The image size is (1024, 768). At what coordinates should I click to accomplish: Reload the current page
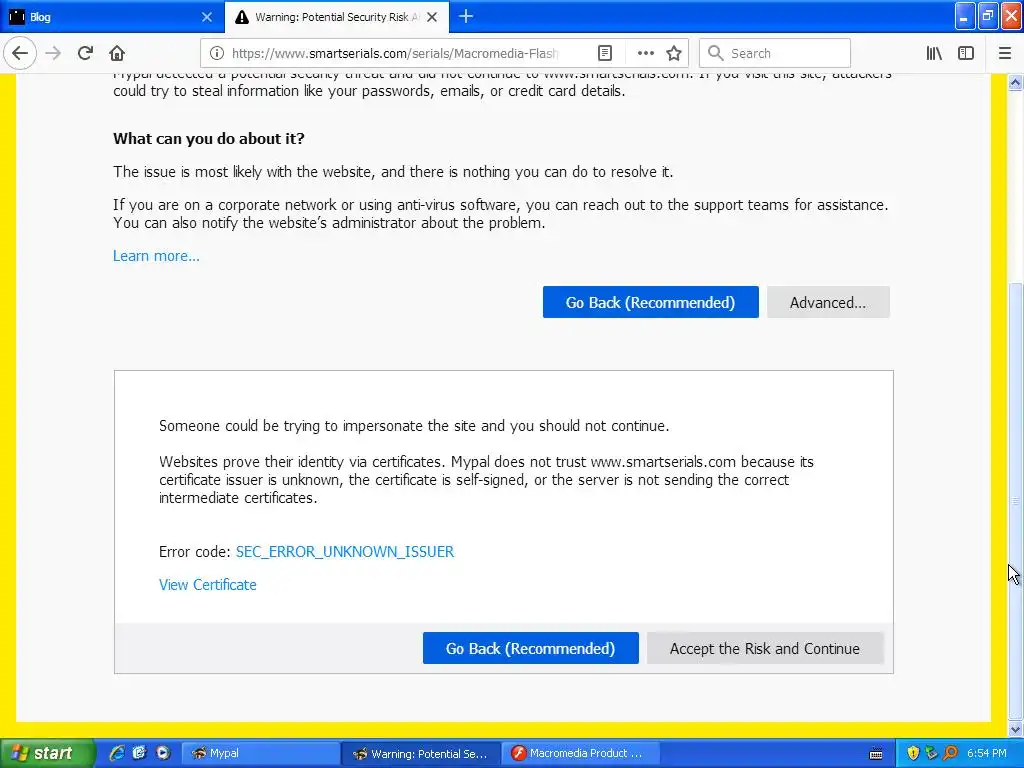pos(85,54)
